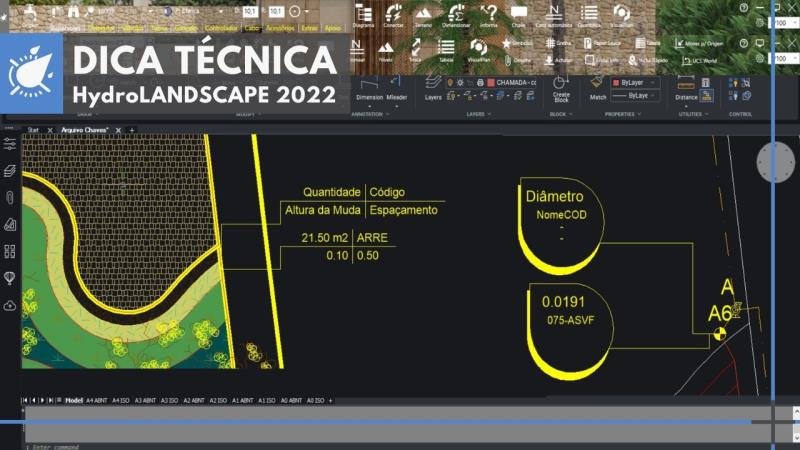Open the circle snap dropdown arrow

307,11
